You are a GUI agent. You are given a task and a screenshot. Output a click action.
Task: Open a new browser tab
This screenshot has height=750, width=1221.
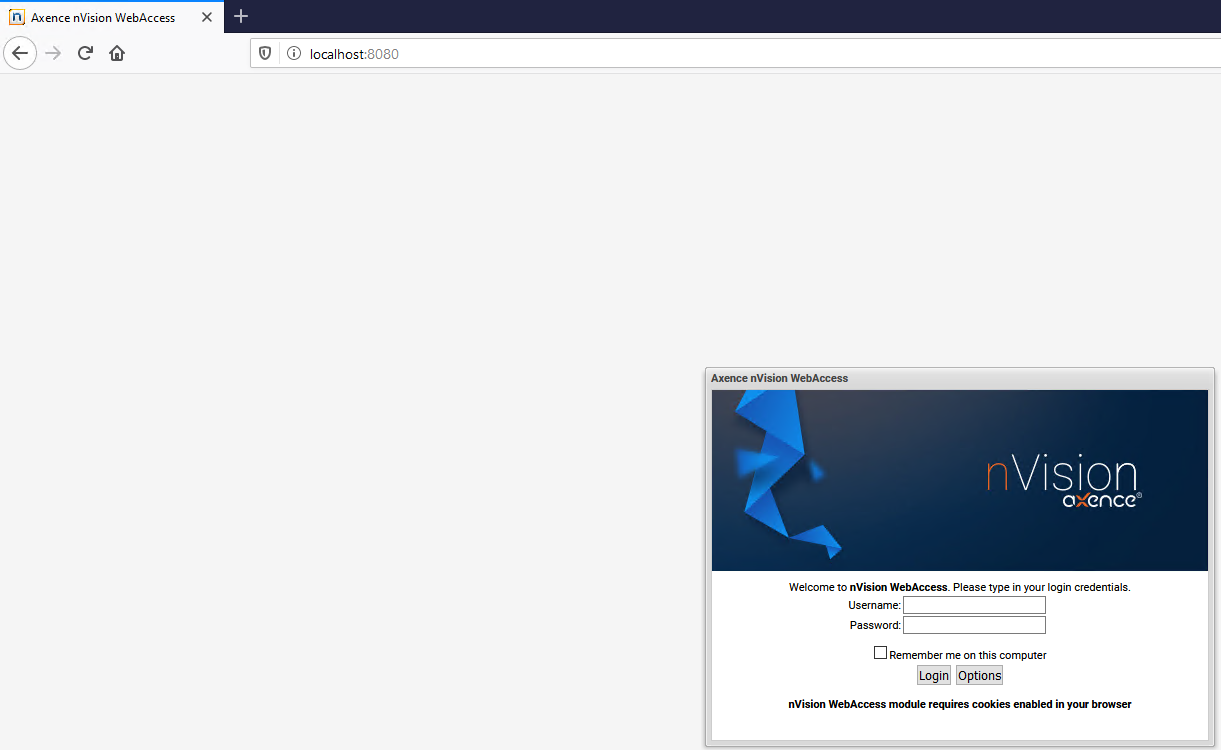(x=241, y=16)
